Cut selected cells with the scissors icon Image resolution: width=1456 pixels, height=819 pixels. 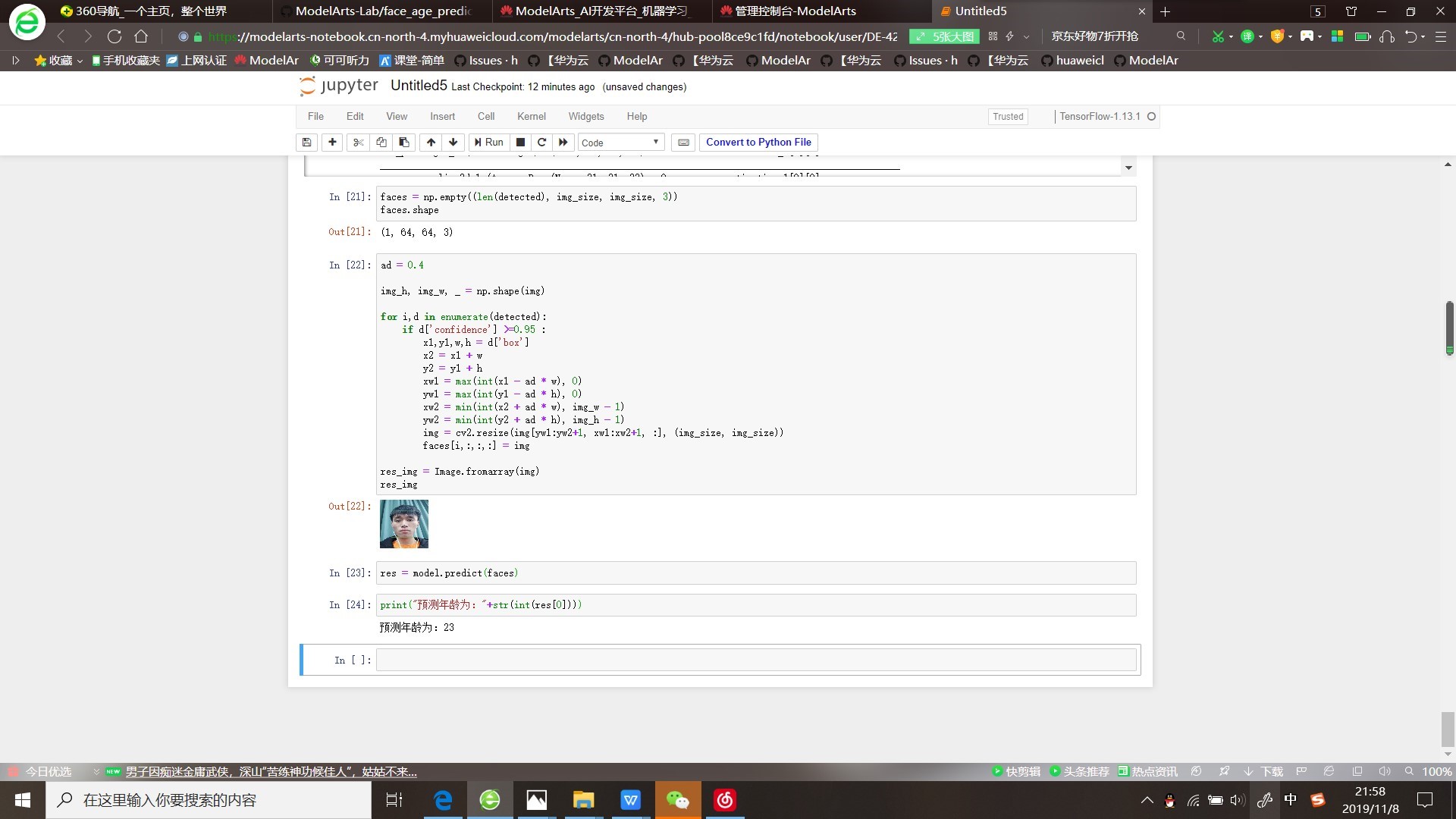(x=359, y=142)
